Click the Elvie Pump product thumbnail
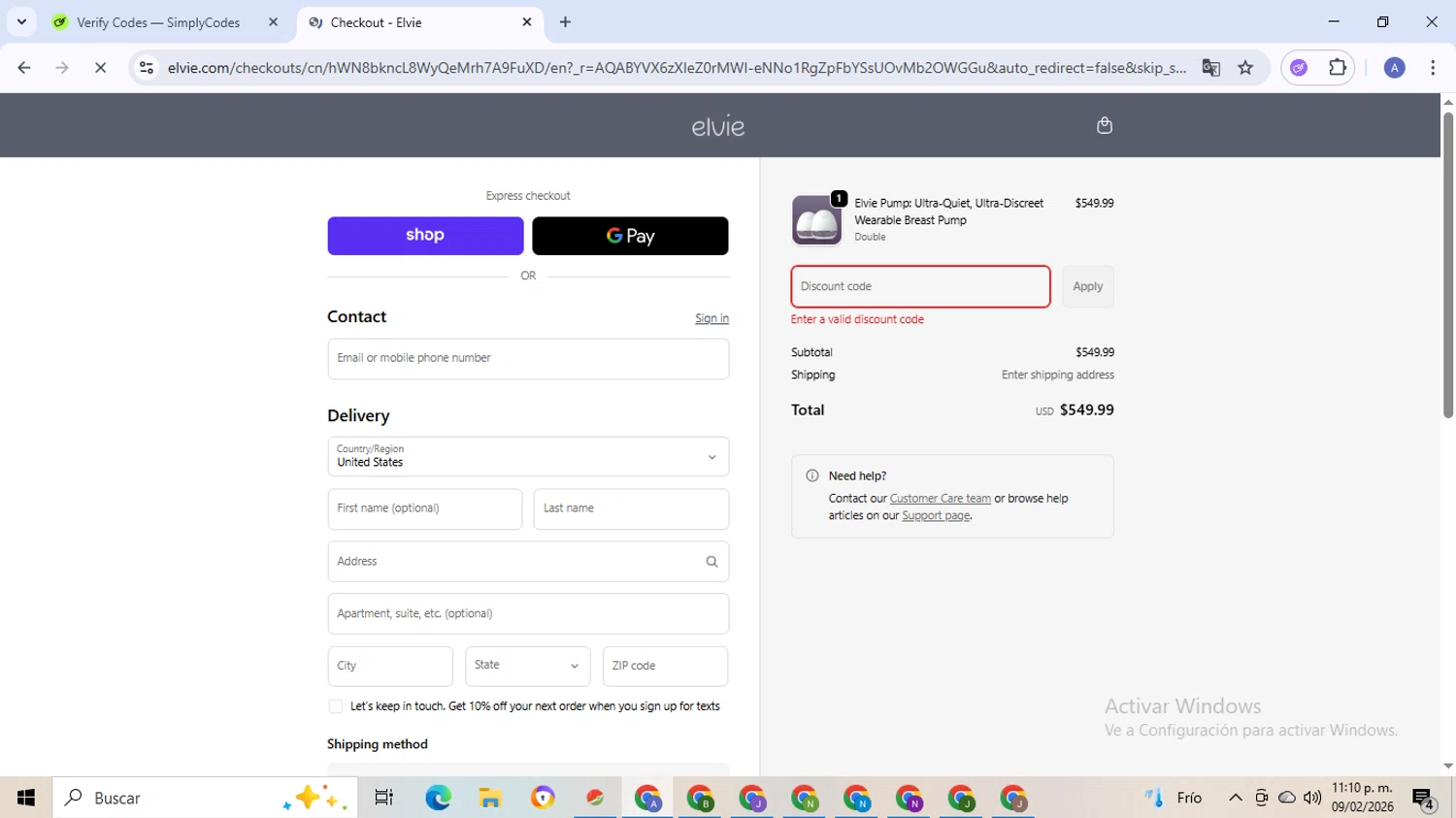Viewport: 1456px width, 818px height. click(x=816, y=220)
